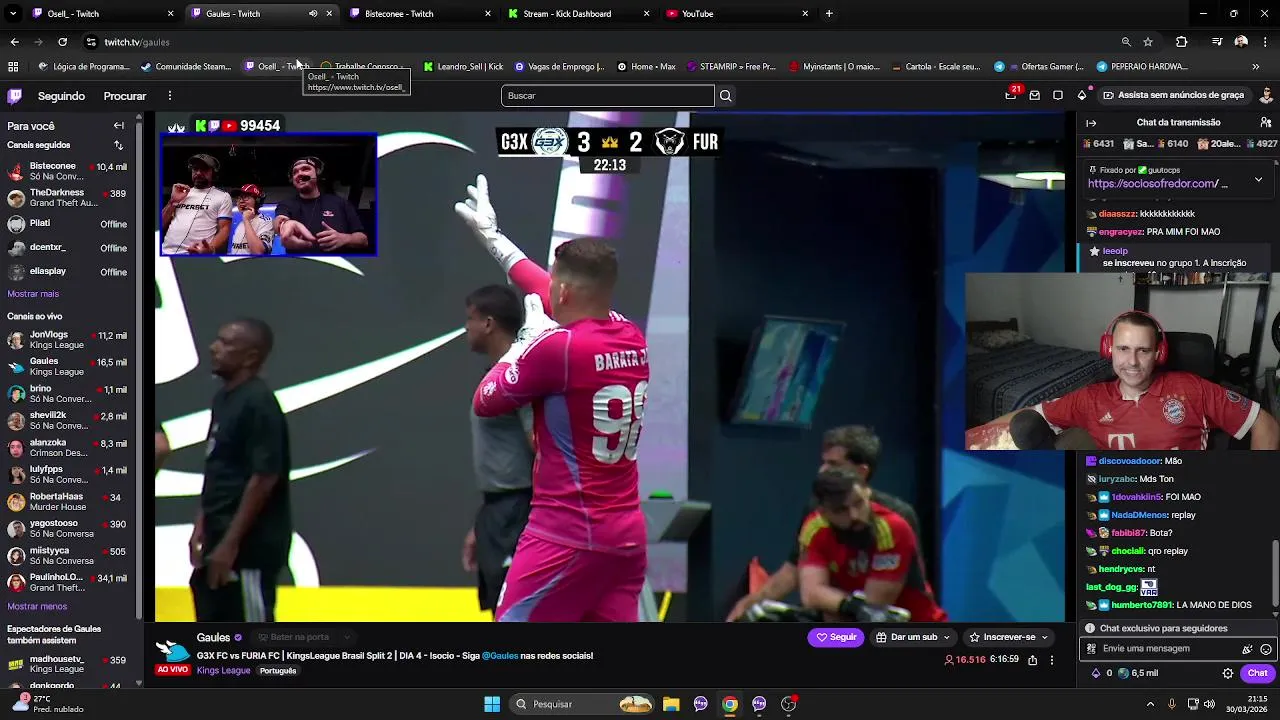Viewport: 1280px width, 720px height.
Task: Open whispers mail icon in Twitch header
Action: pyautogui.click(x=1035, y=96)
